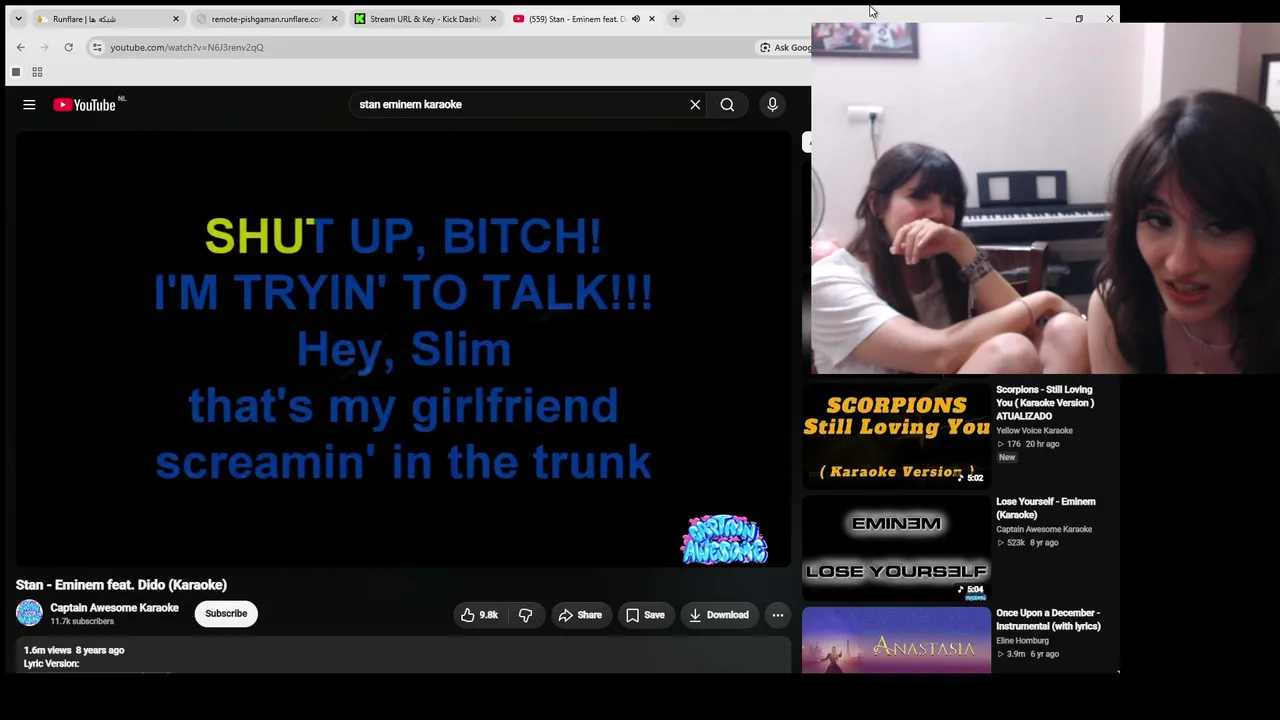Mute the Stan - Eminem tab audio
Screen dimensions: 1280x720
635,18
